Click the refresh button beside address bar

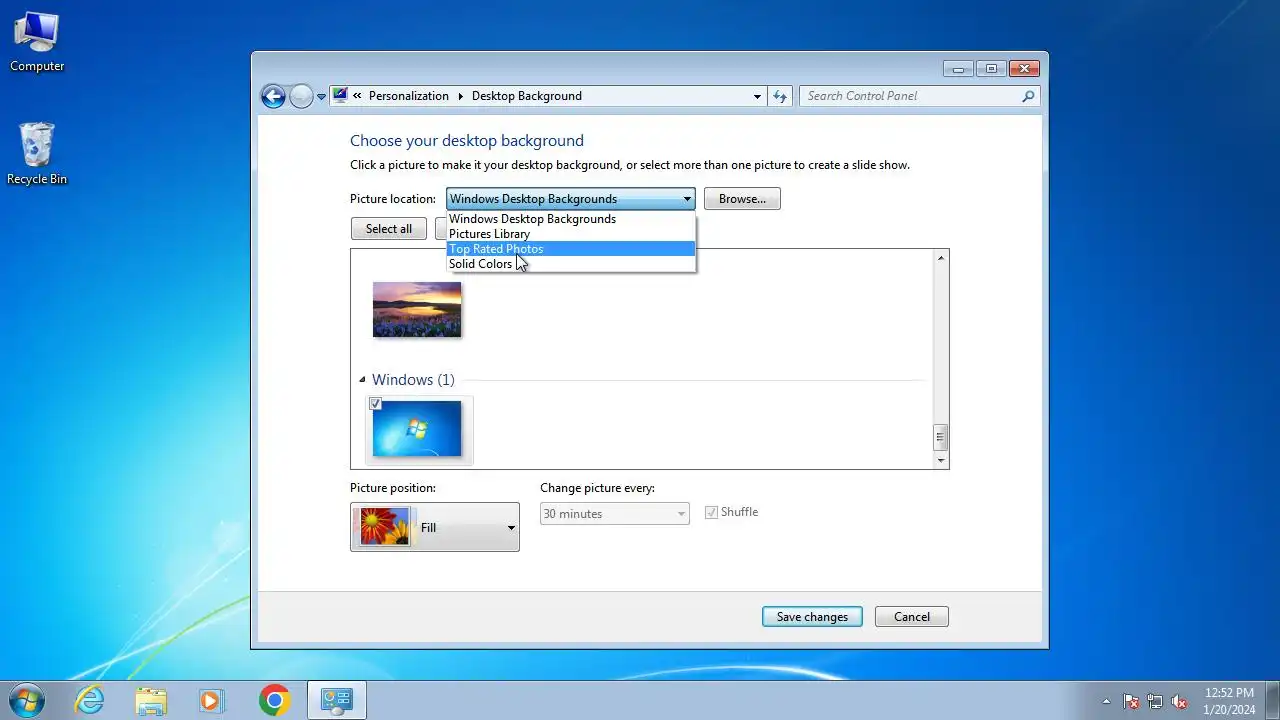pos(781,96)
